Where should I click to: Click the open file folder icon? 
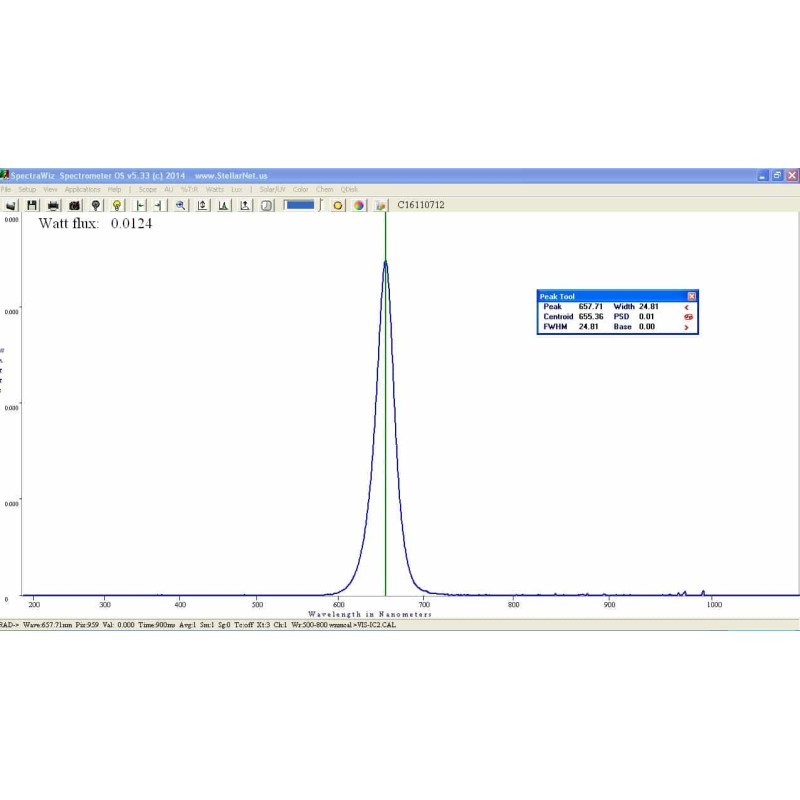point(11,205)
